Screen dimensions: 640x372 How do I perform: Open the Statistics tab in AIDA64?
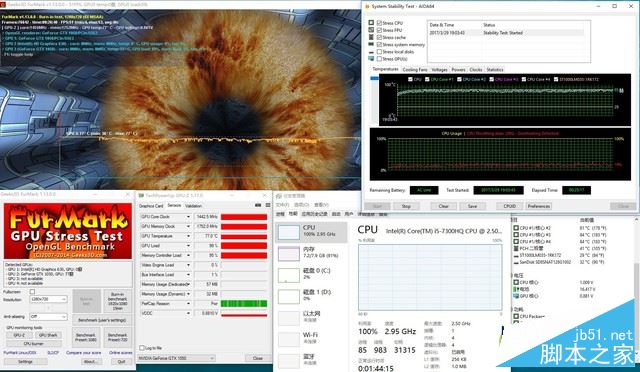coord(495,69)
